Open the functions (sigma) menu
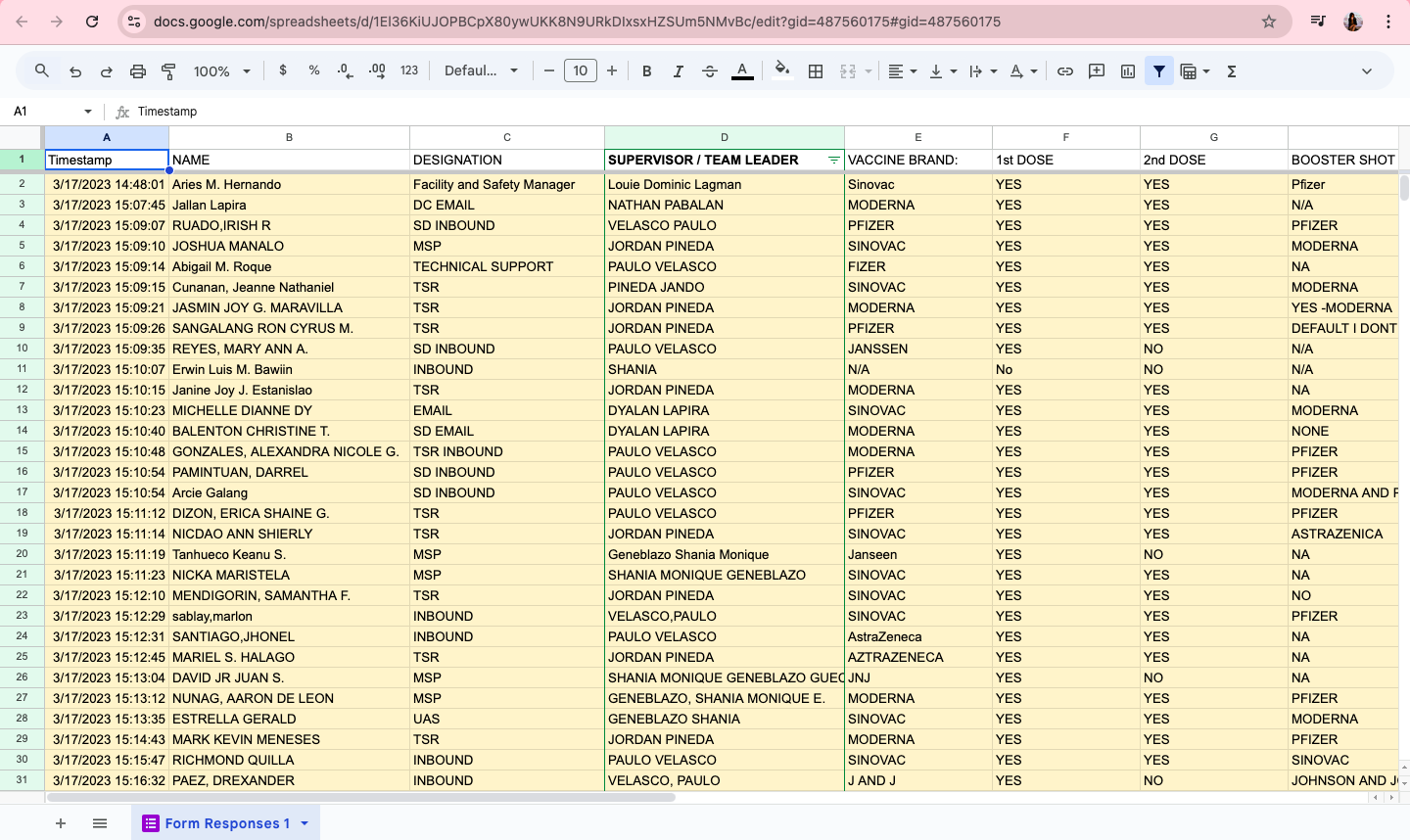Image resolution: width=1410 pixels, height=840 pixels. [x=1232, y=70]
